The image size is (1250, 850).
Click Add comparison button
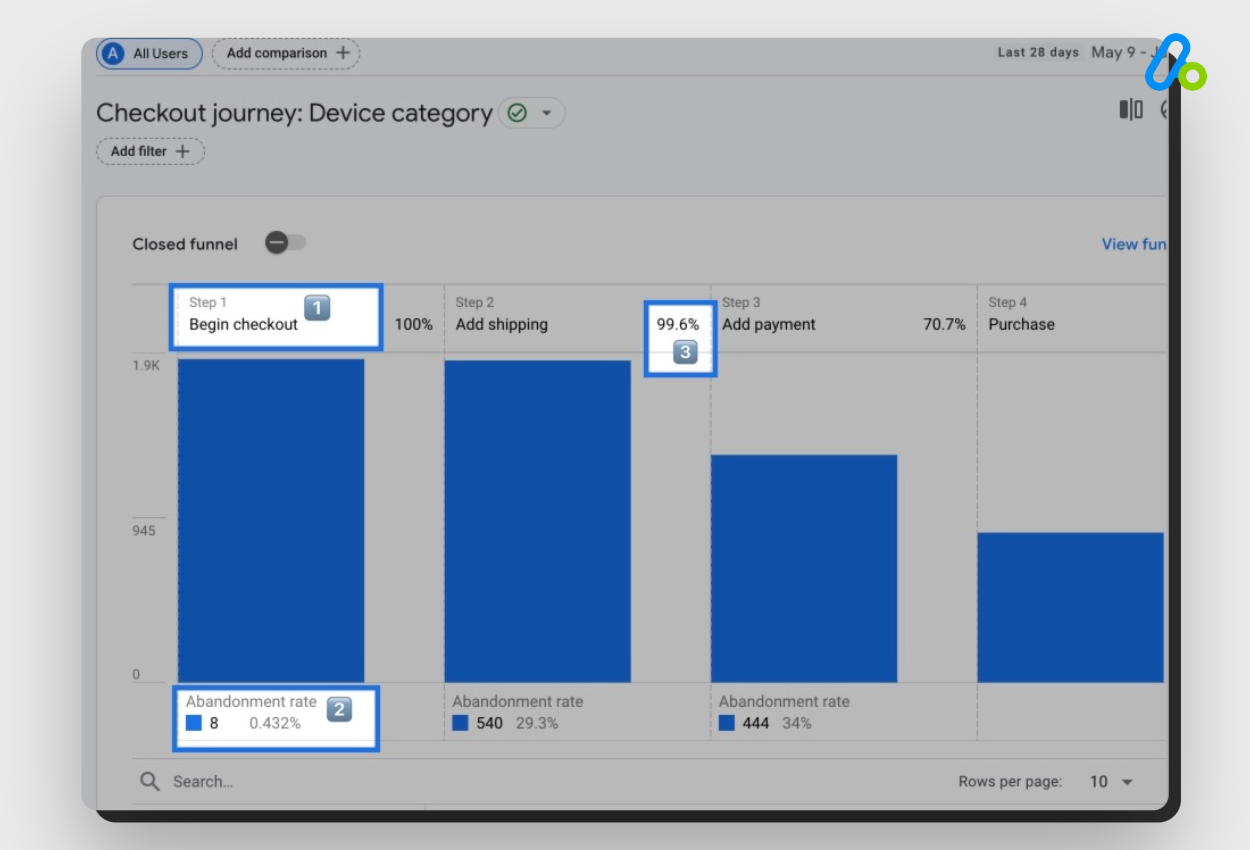pos(286,53)
